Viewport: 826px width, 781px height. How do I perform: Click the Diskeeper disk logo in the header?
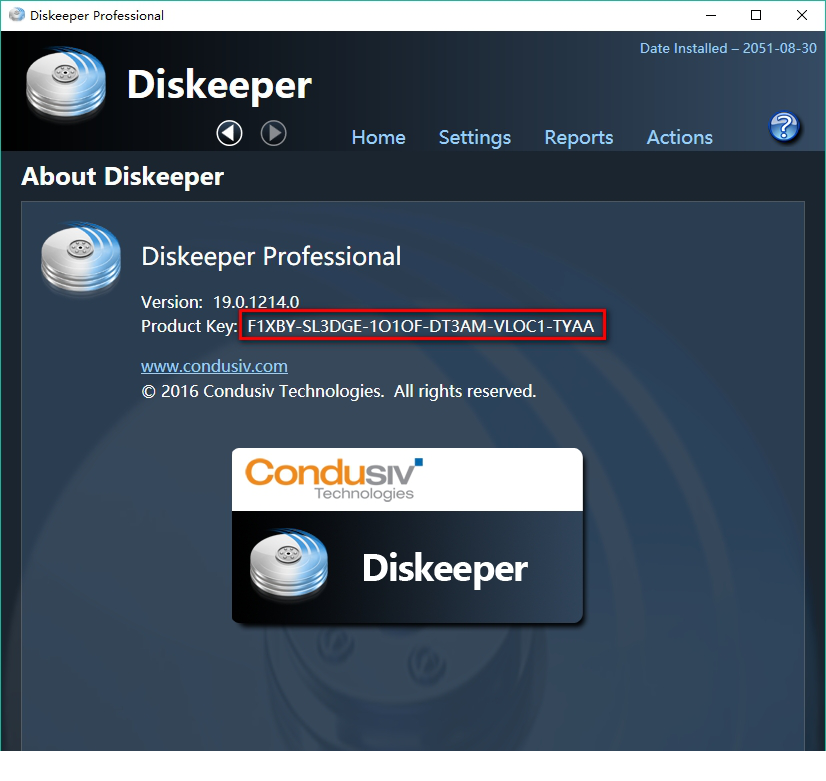tap(66, 83)
